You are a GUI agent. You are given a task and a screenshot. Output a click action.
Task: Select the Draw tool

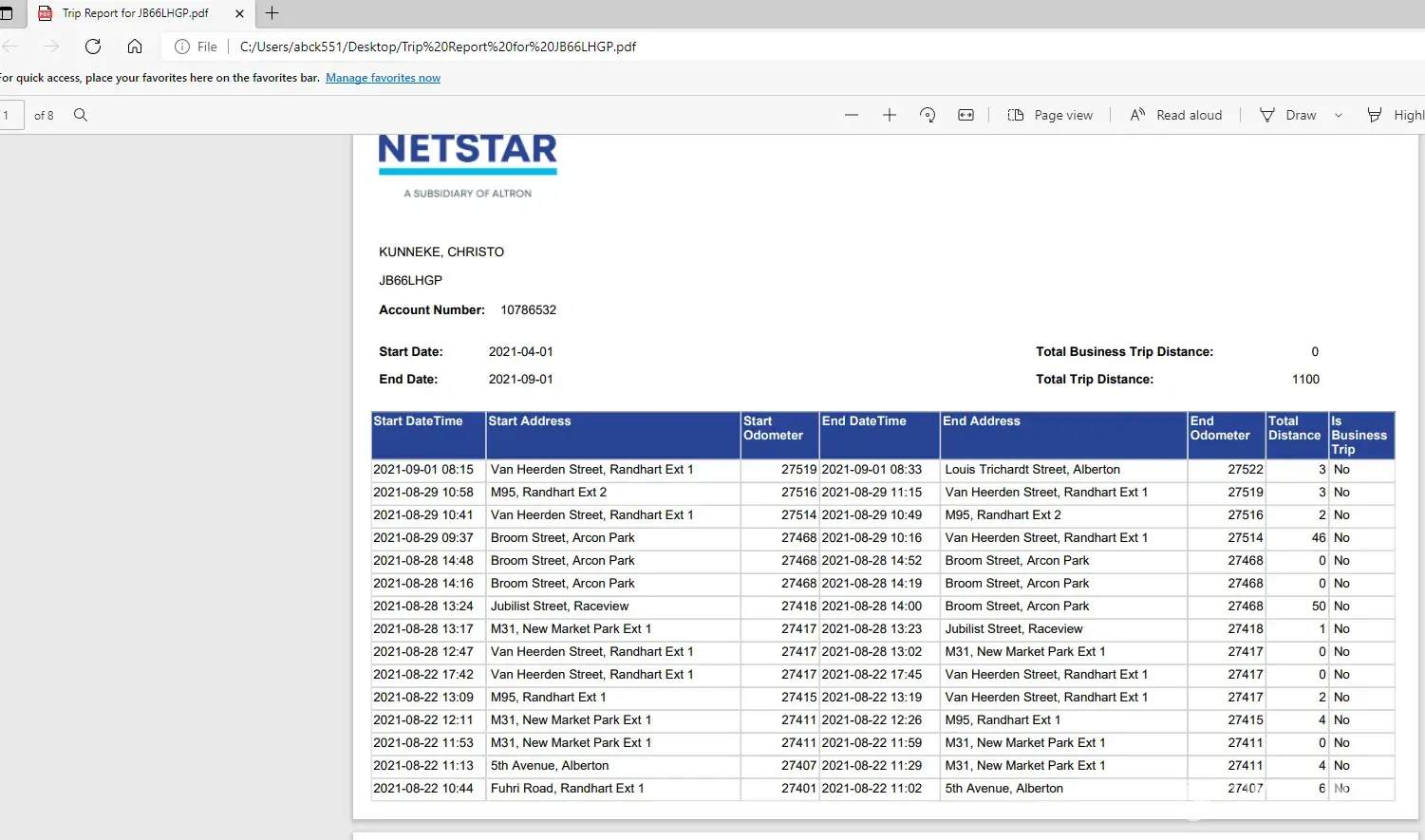(x=1288, y=115)
